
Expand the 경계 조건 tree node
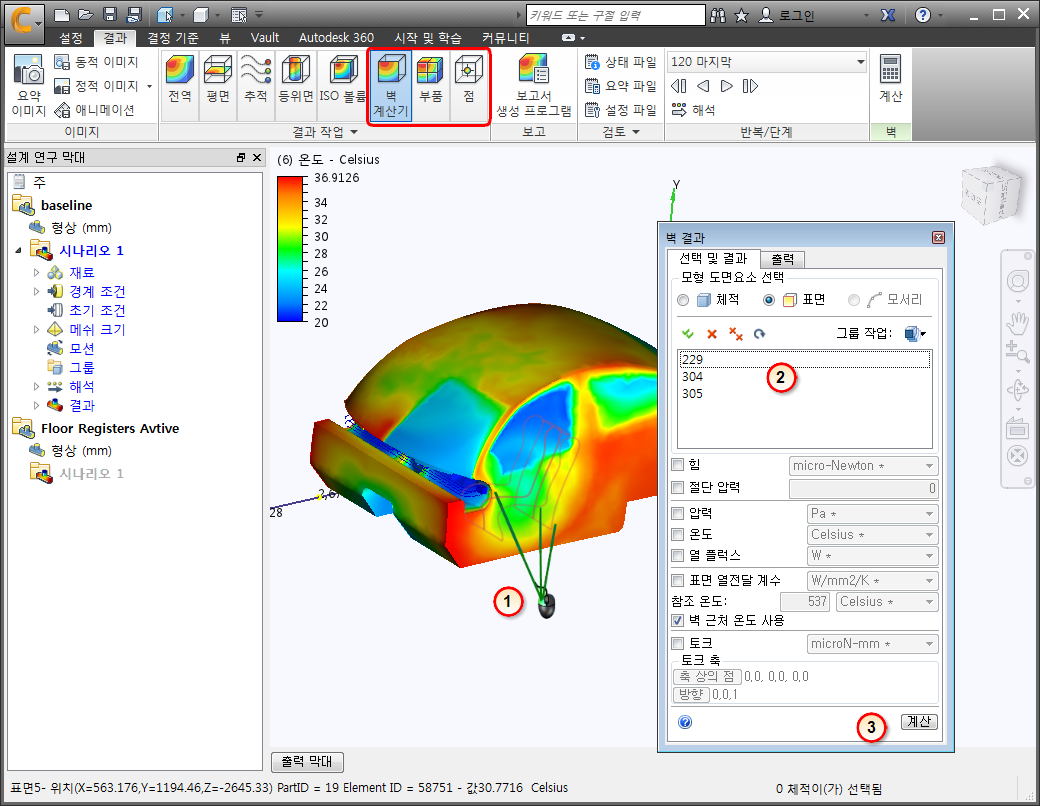point(36,291)
